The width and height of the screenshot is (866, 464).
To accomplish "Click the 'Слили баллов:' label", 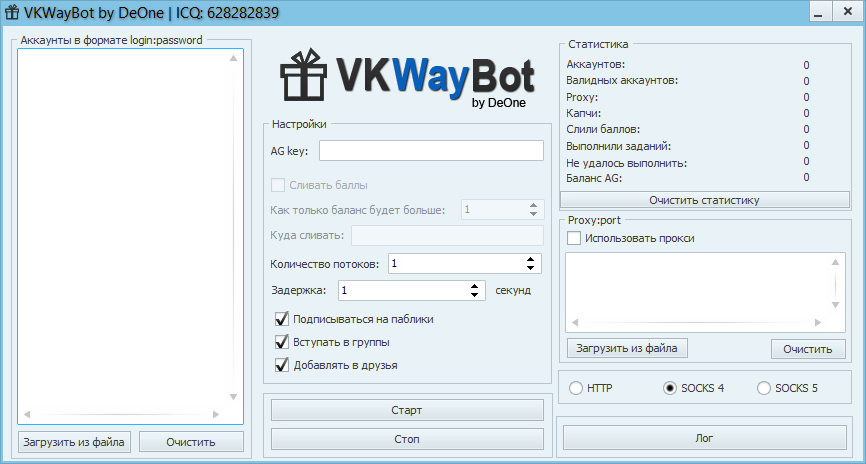I will (603, 129).
